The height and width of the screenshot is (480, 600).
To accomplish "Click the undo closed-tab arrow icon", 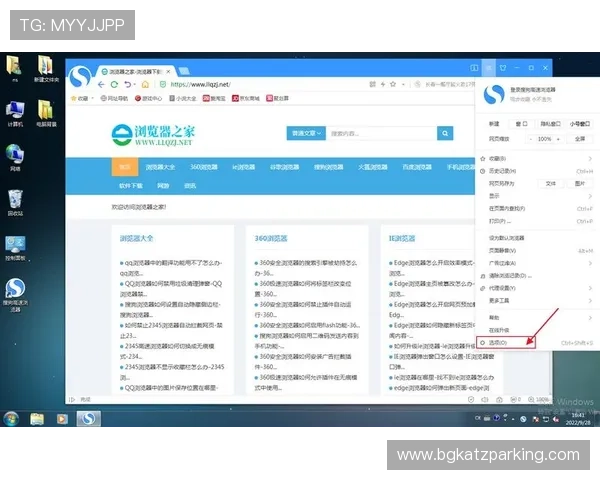I will [128, 84].
